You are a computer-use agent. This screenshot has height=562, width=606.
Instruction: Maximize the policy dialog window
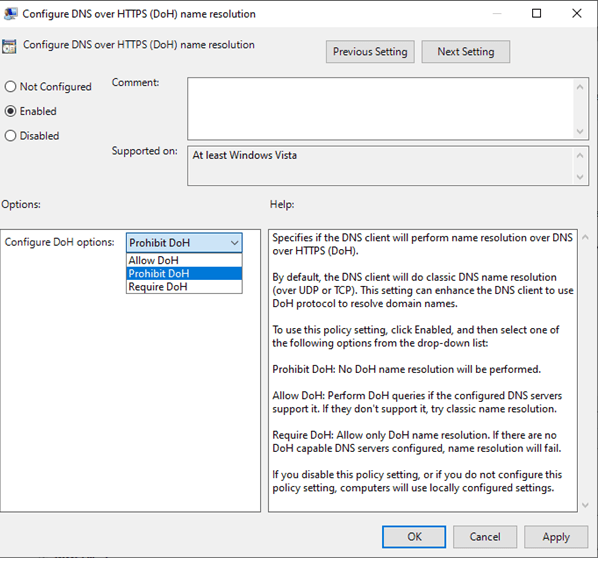(536, 14)
